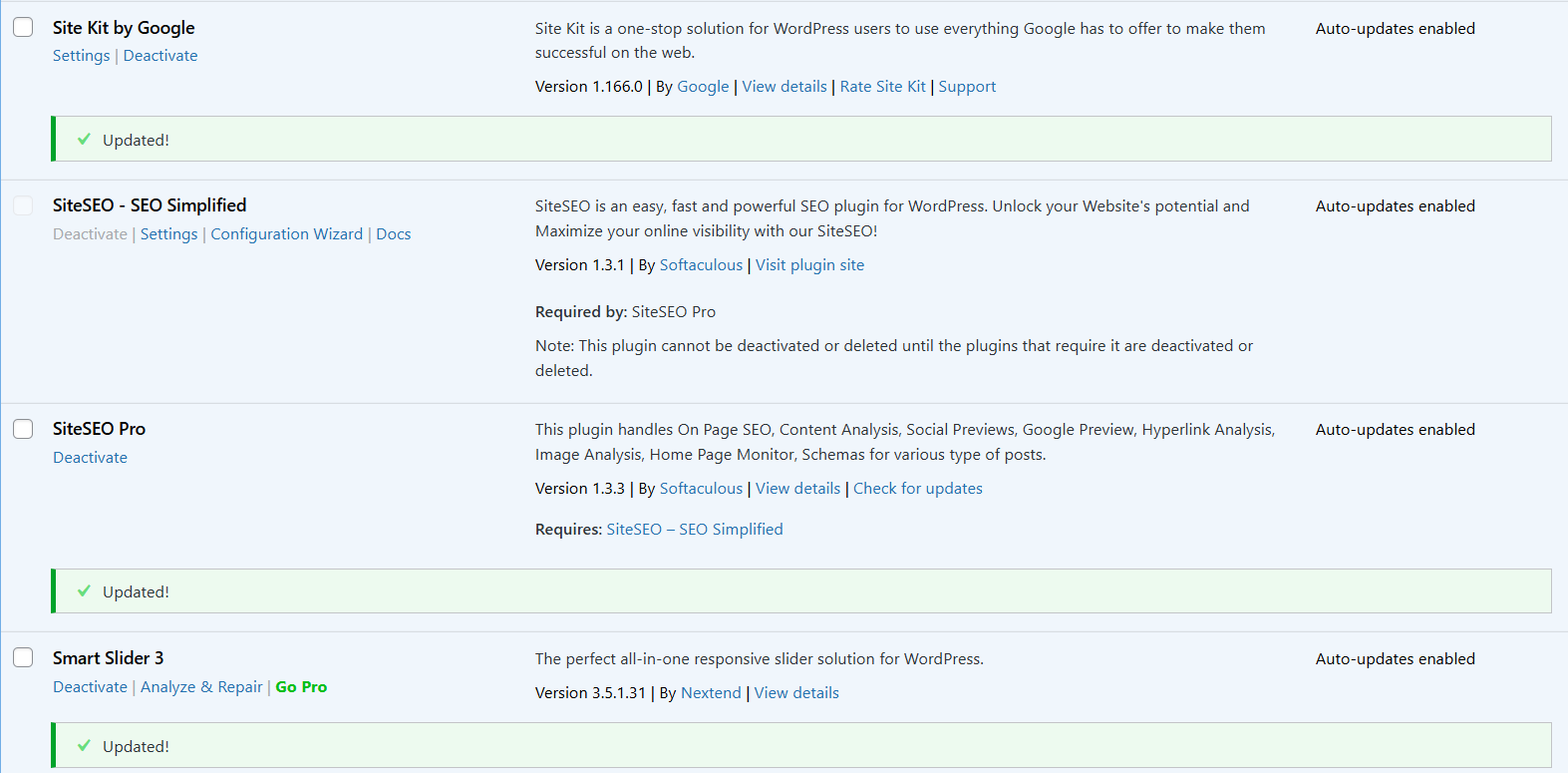Deactivate the Site Kit by Google plugin
This screenshot has height=773, width=1568.
(x=160, y=56)
